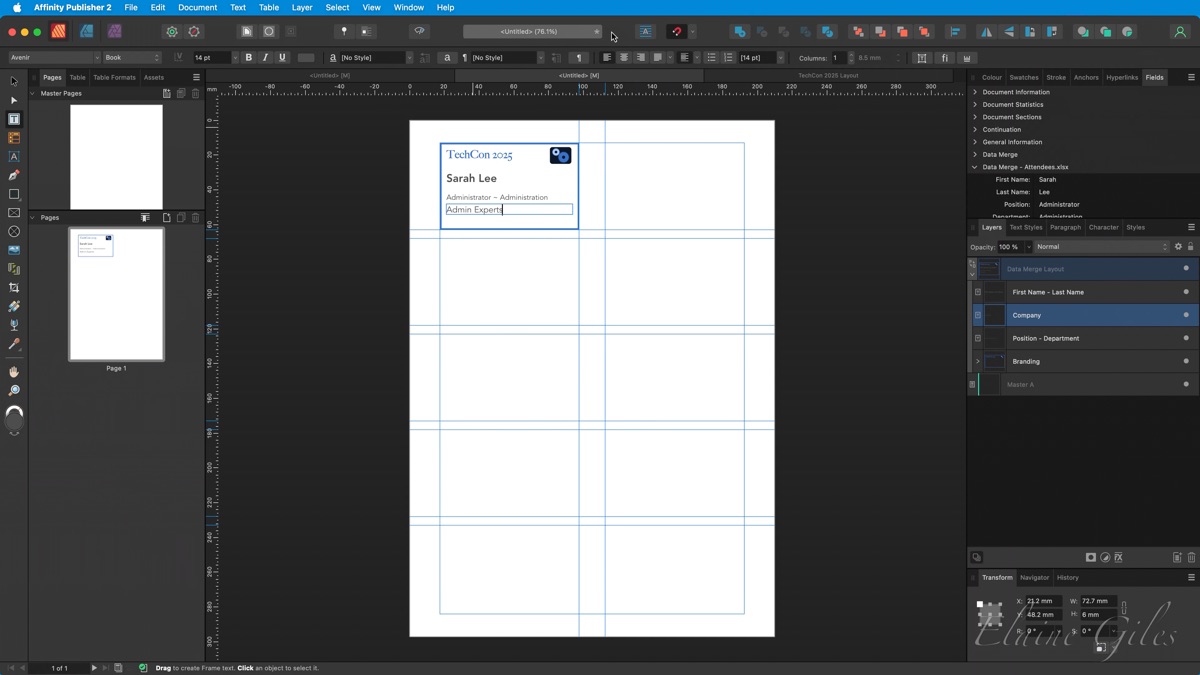Click the Opacity percentage field

pos(1010,247)
